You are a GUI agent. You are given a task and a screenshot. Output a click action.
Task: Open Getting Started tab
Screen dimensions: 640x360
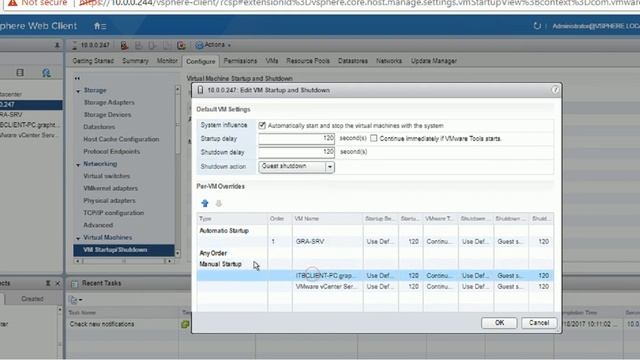point(93,61)
